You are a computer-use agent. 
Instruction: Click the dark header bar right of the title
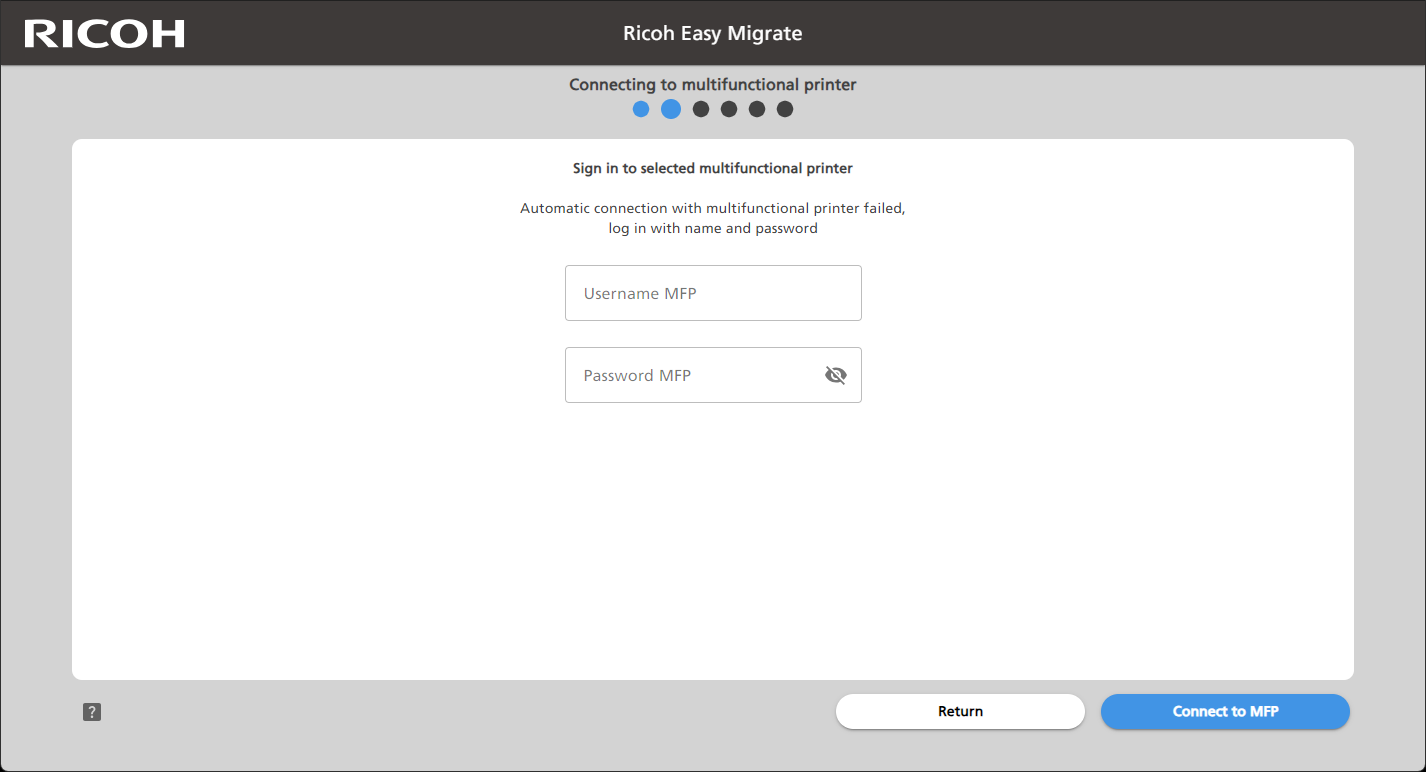1100,34
